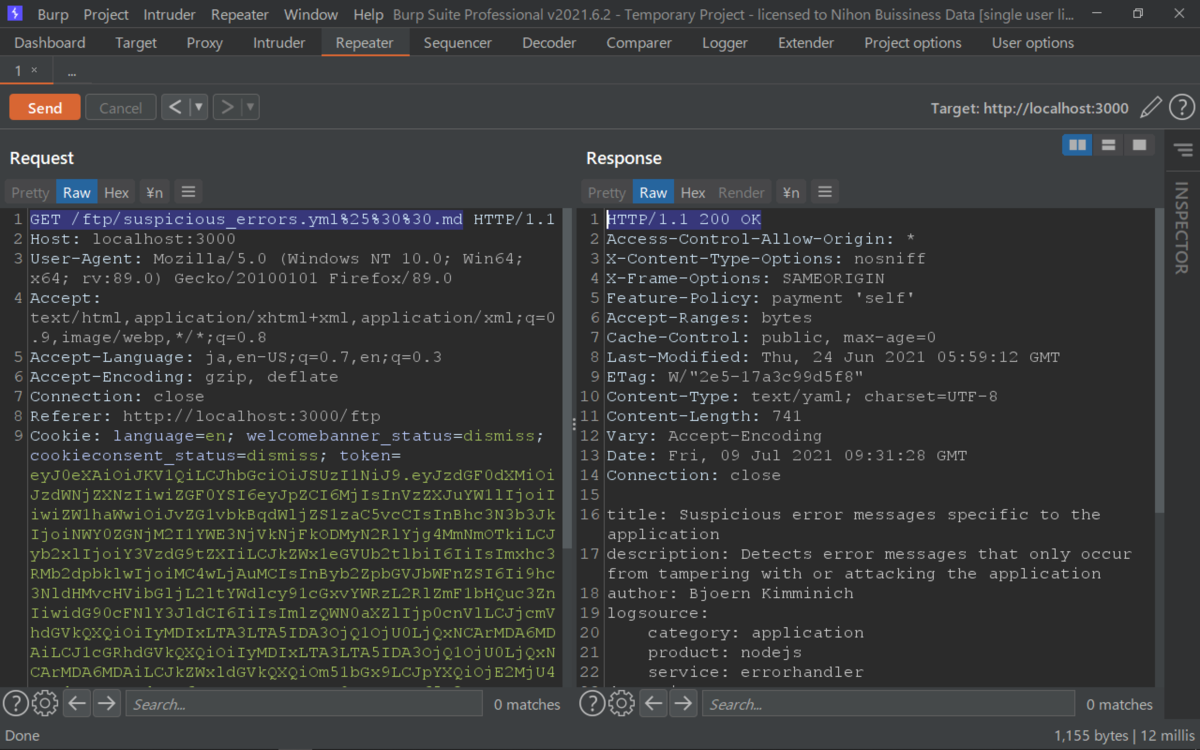Open the Intruder menu

170,14
